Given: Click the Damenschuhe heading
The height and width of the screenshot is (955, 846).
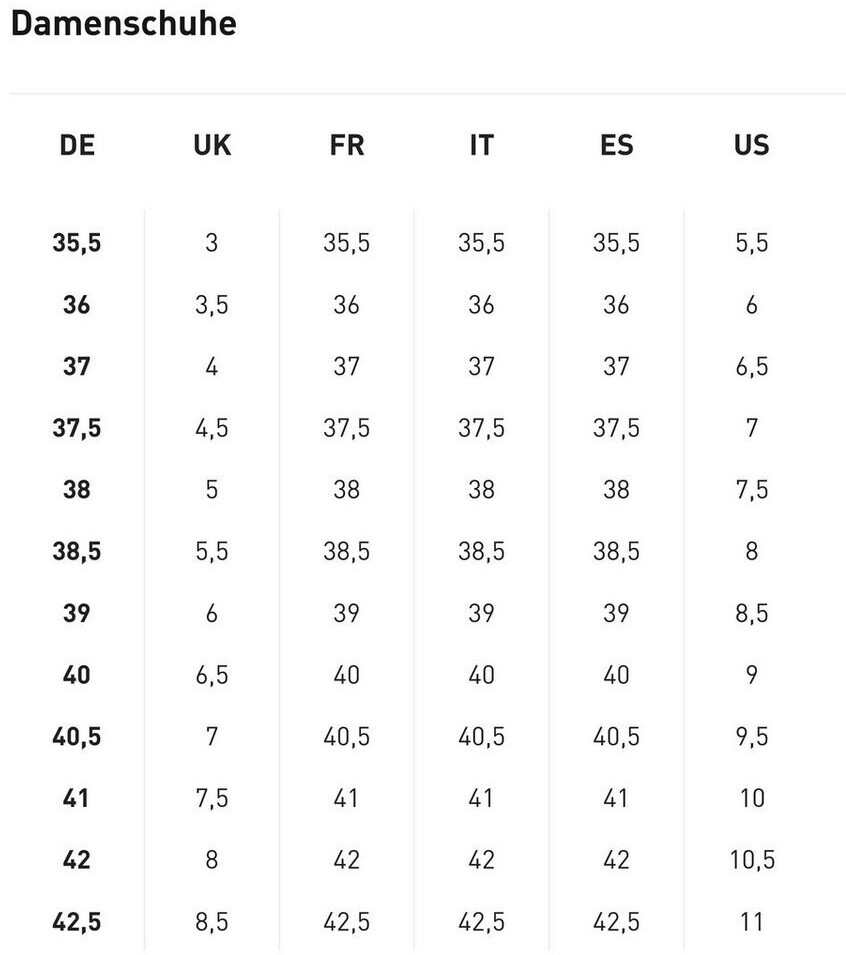Looking at the screenshot, I should pos(123,23).
